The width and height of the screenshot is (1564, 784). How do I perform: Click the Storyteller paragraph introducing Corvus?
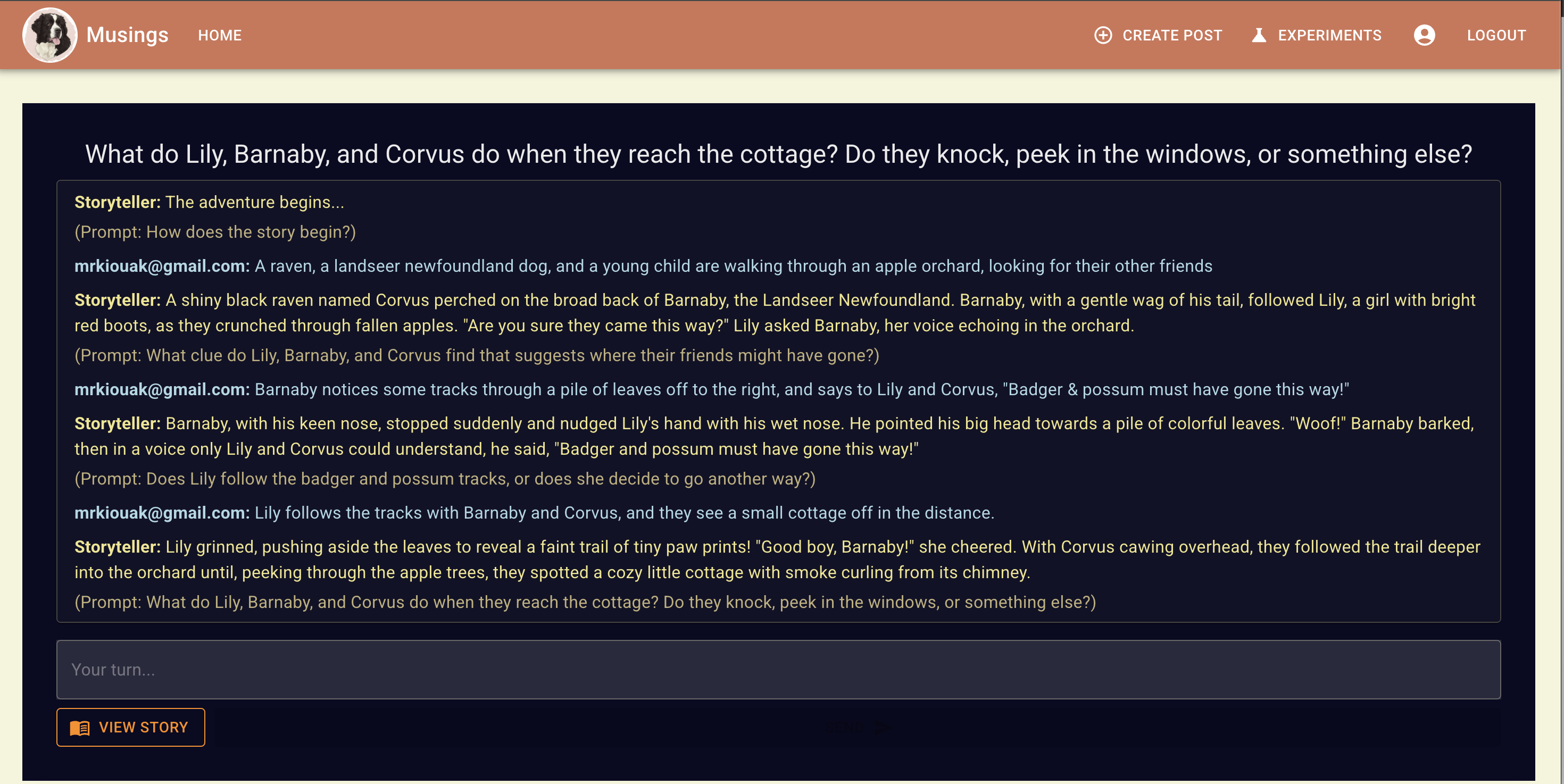coord(775,313)
